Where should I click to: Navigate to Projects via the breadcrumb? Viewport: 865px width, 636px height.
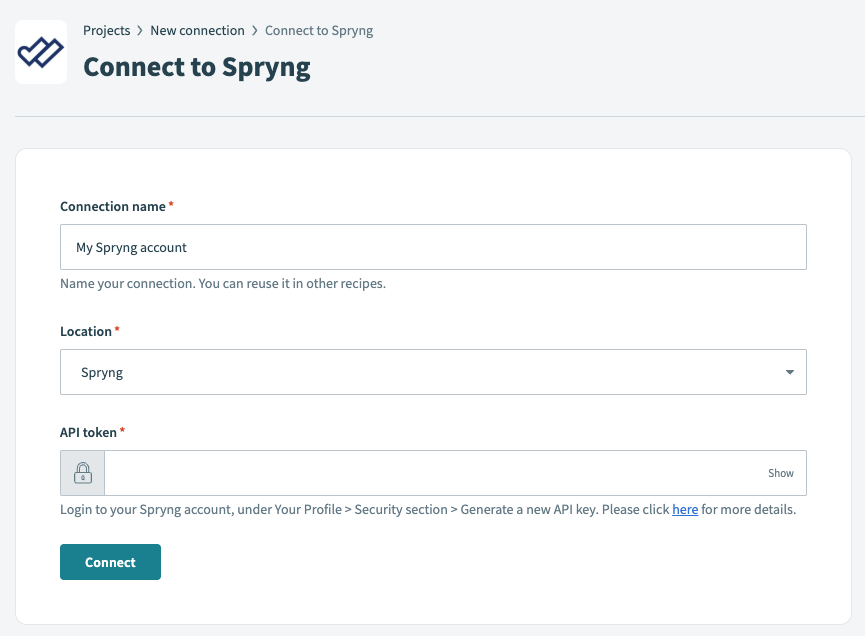(107, 30)
